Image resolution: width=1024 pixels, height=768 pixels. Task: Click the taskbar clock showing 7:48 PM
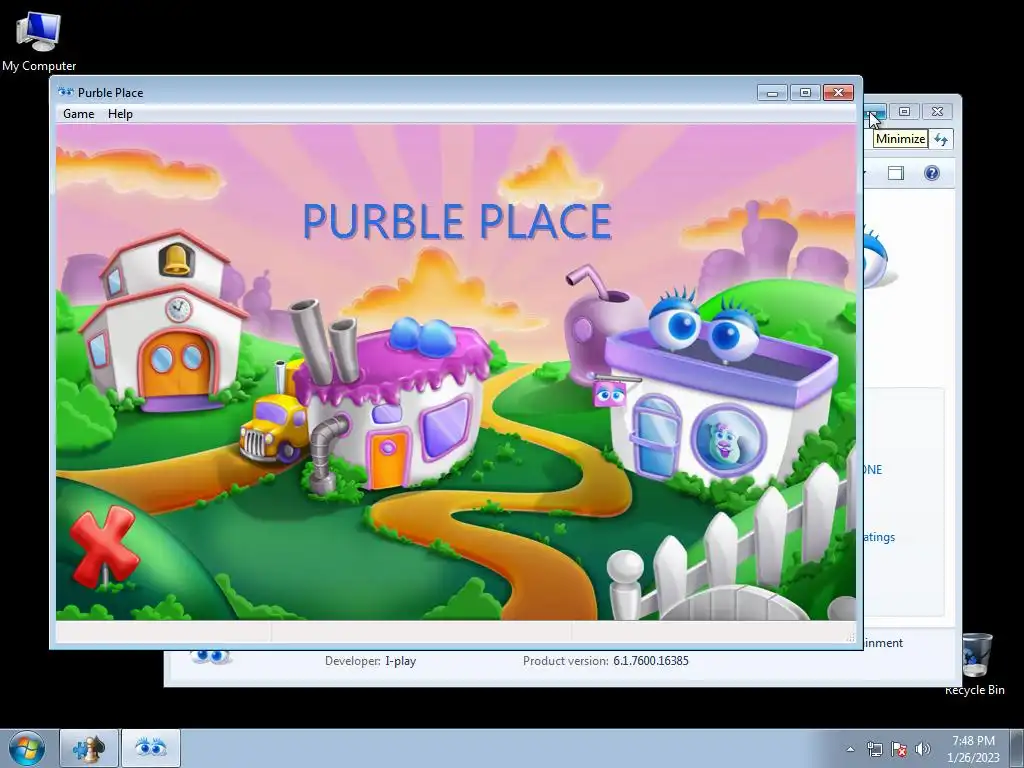click(973, 749)
